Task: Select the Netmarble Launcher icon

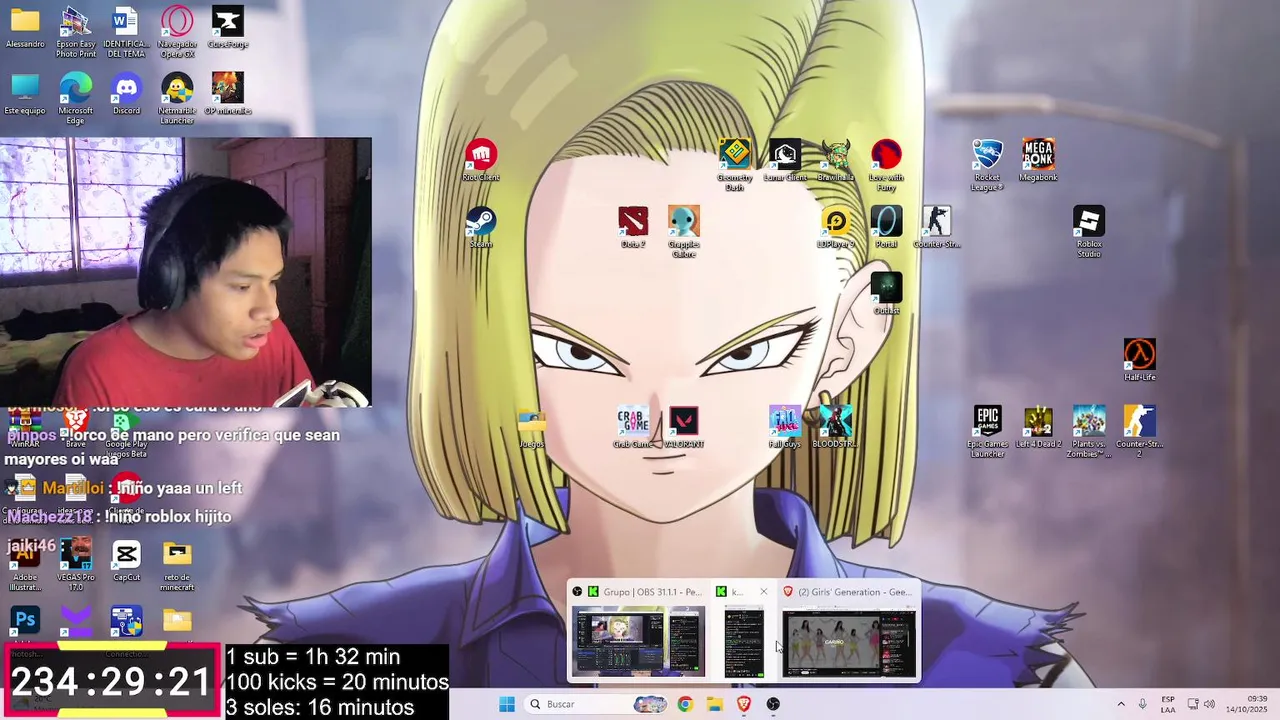Action: pyautogui.click(x=177, y=98)
